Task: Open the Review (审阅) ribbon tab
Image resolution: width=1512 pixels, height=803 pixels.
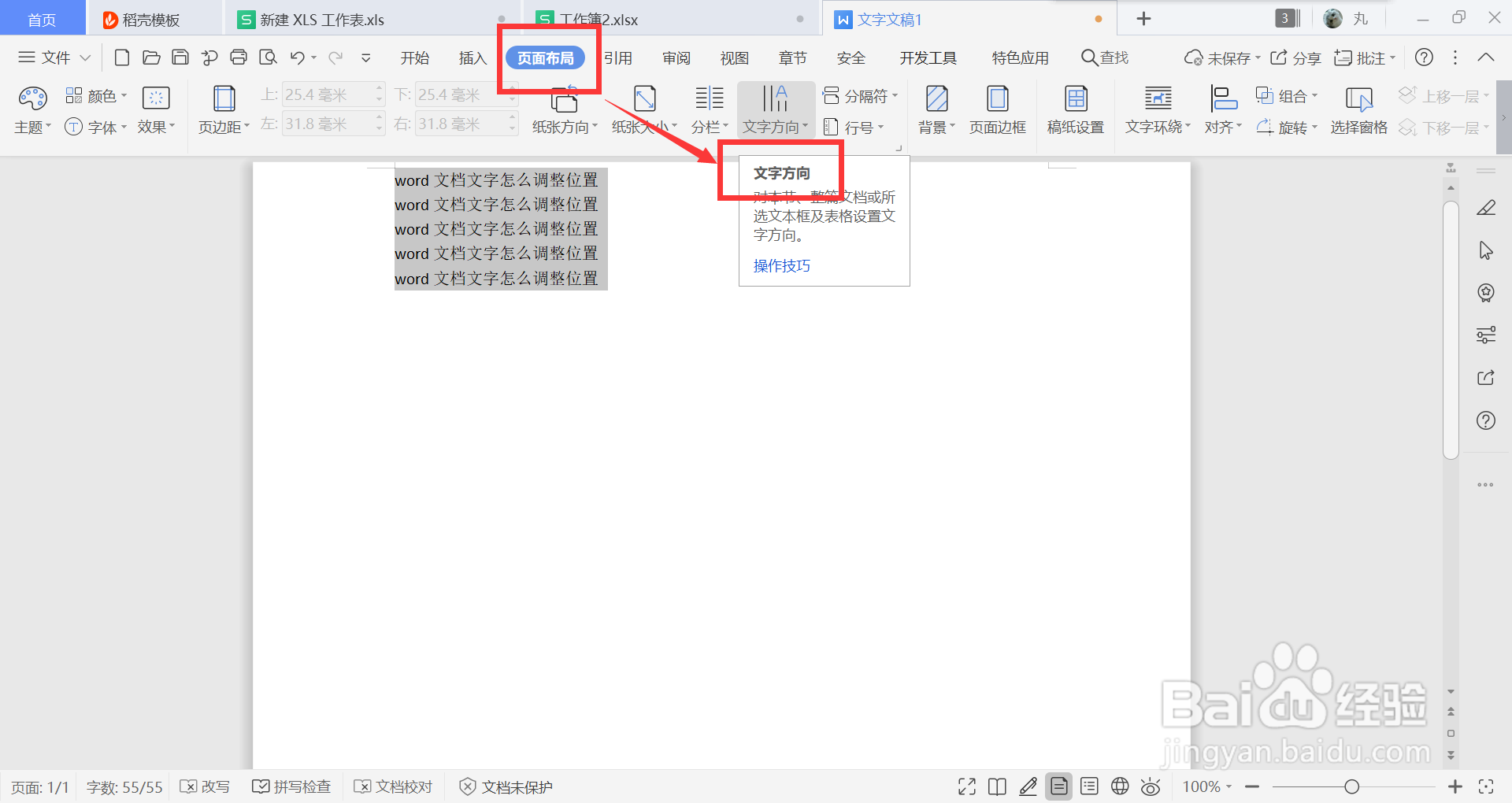Action: 676,57
